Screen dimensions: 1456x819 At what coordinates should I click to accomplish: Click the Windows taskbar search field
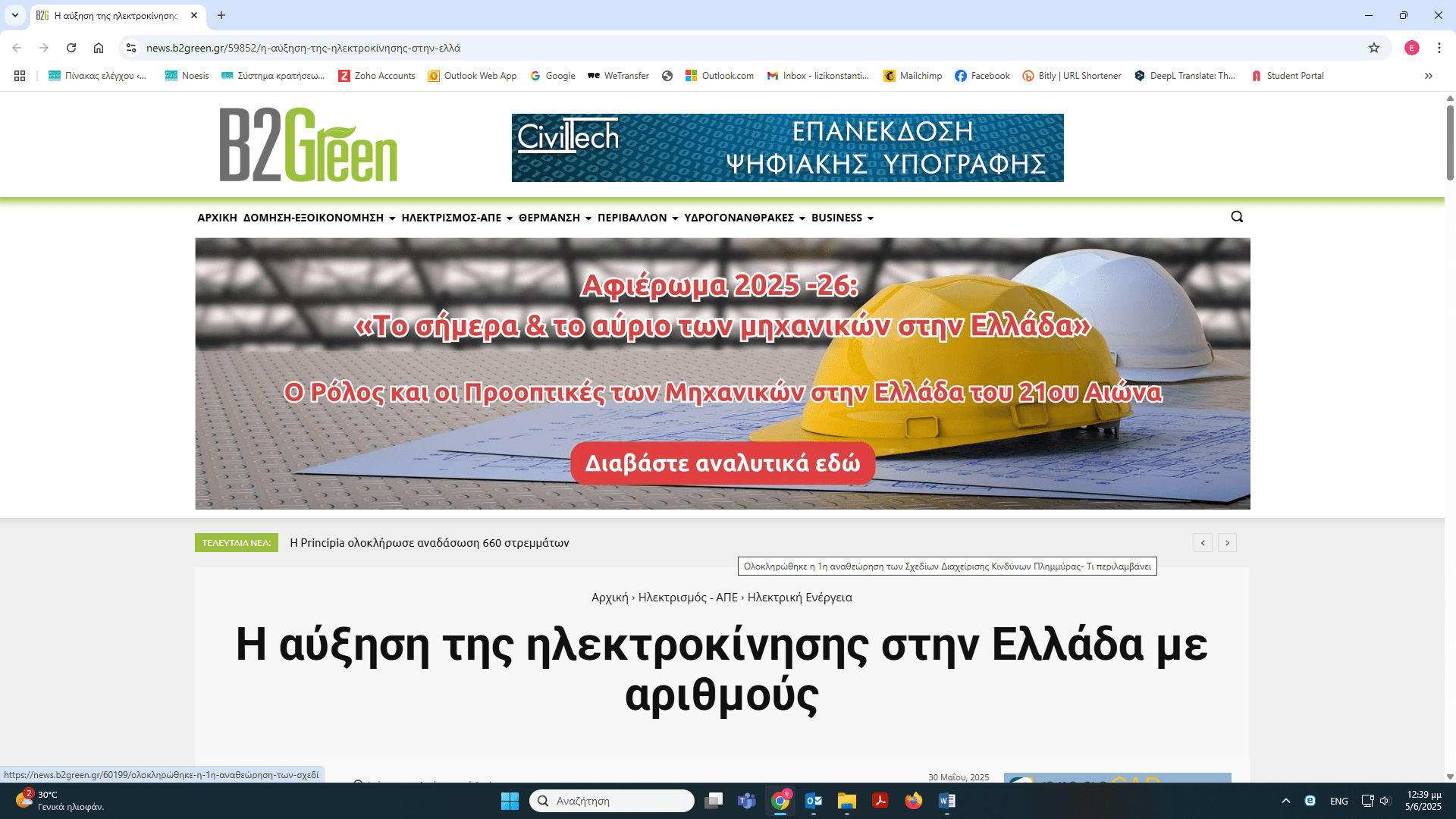pyautogui.click(x=611, y=801)
